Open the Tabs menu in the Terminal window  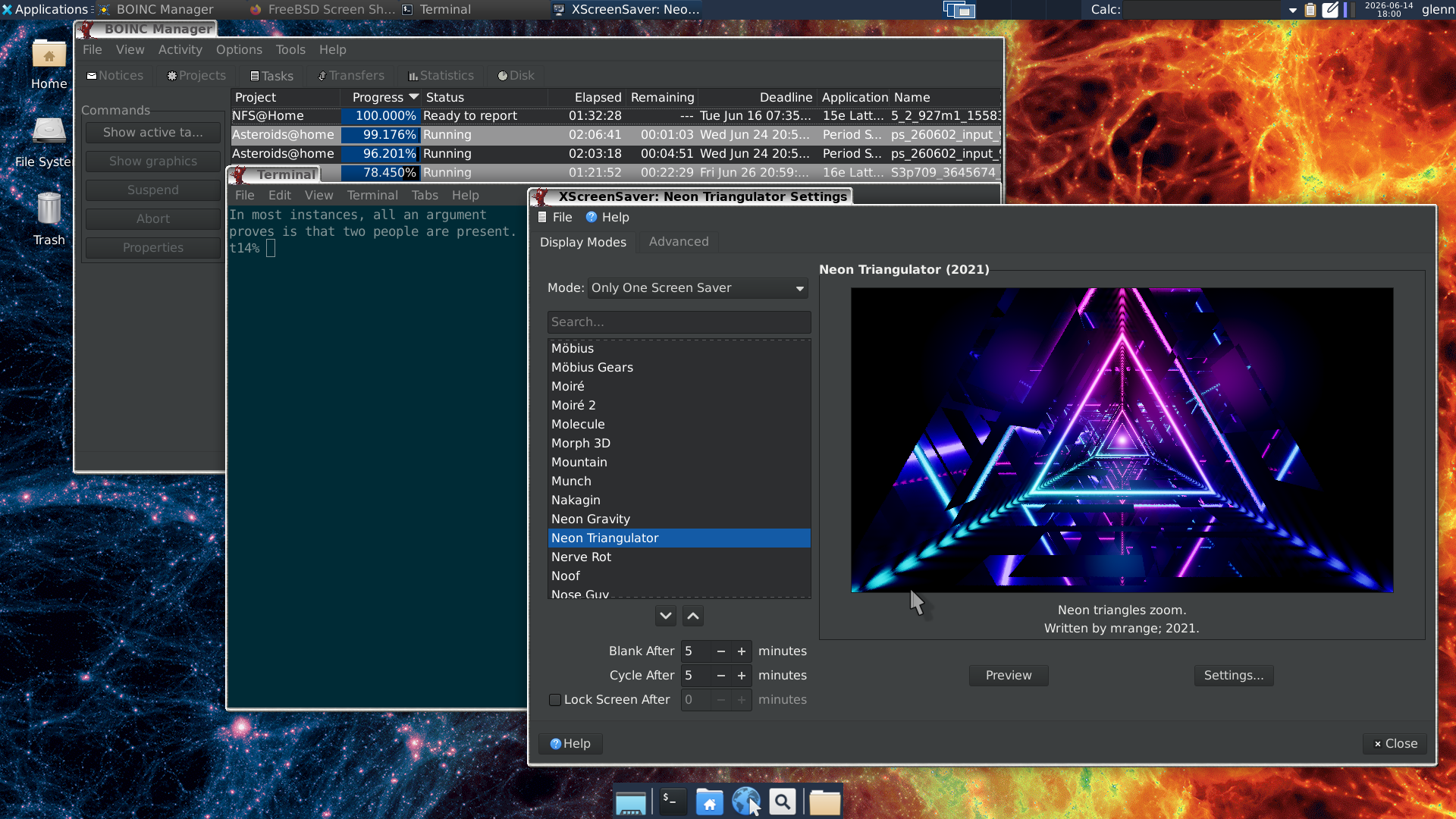point(425,196)
